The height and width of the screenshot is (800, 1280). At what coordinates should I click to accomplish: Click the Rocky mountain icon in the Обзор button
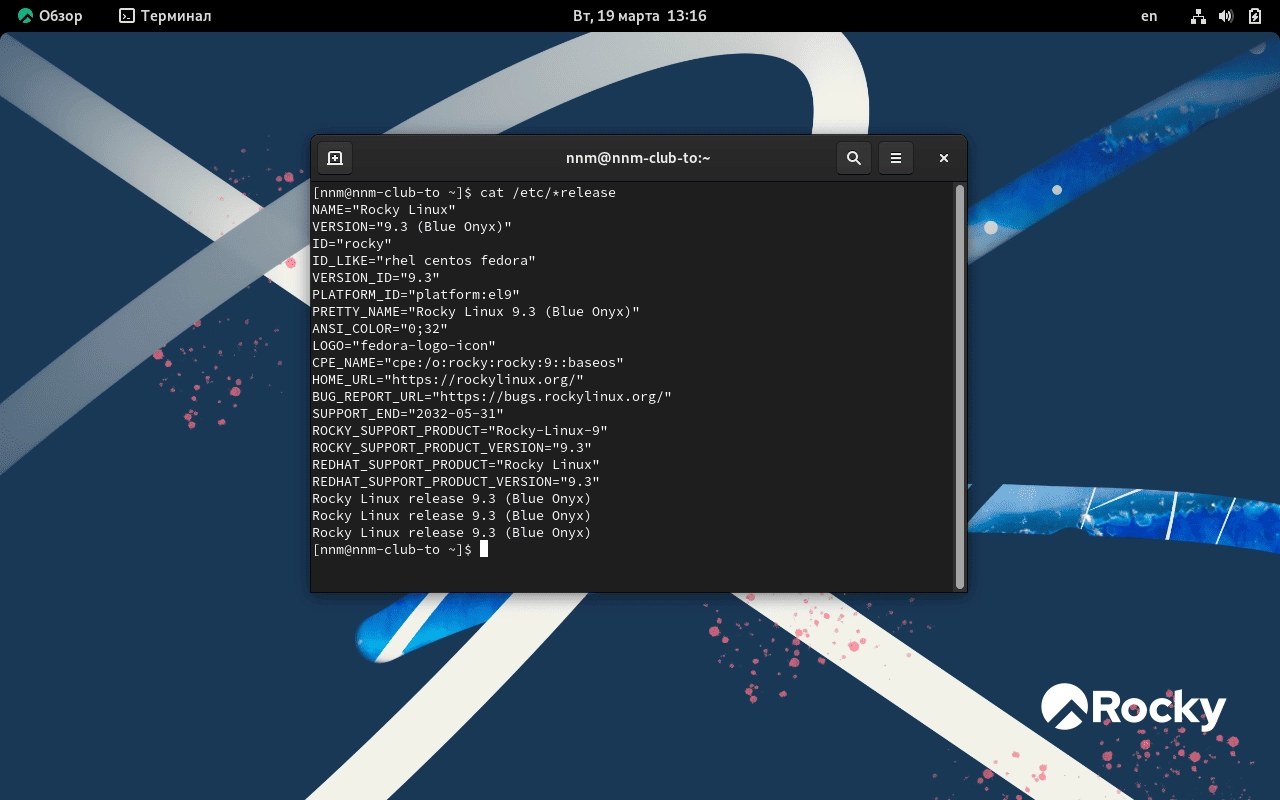(25, 16)
